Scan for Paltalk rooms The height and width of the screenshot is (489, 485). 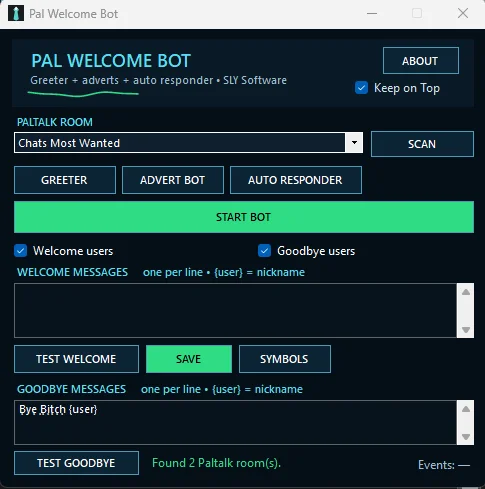pyautogui.click(x=422, y=144)
